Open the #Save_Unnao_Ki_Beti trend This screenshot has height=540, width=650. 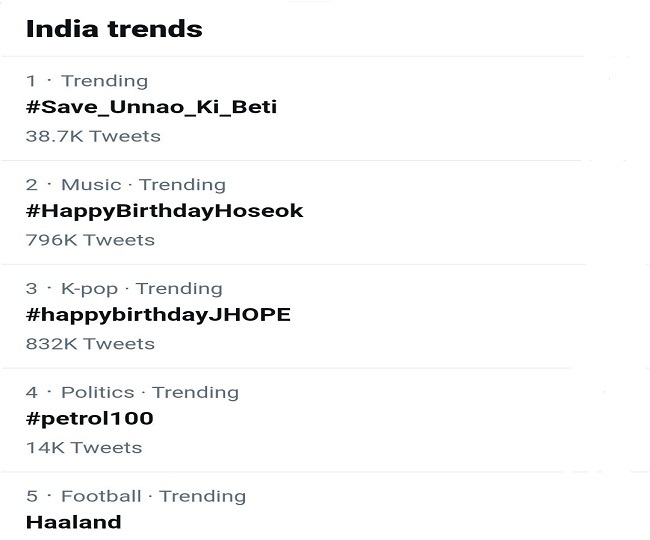(x=150, y=107)
